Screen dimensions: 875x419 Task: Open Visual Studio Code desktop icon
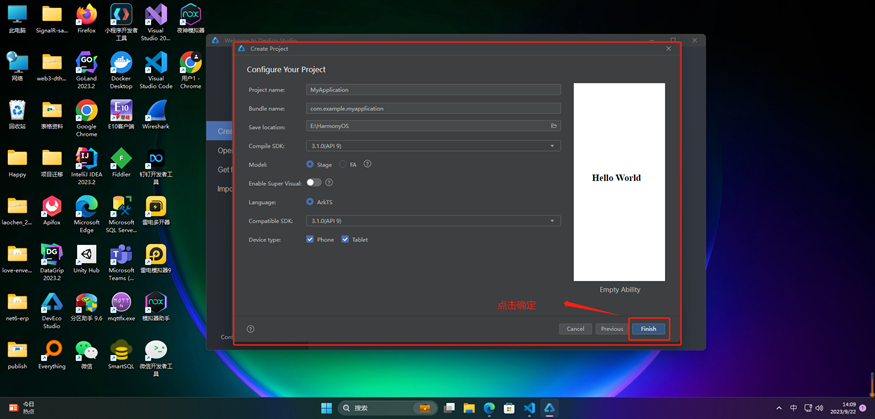click(156, 70)
